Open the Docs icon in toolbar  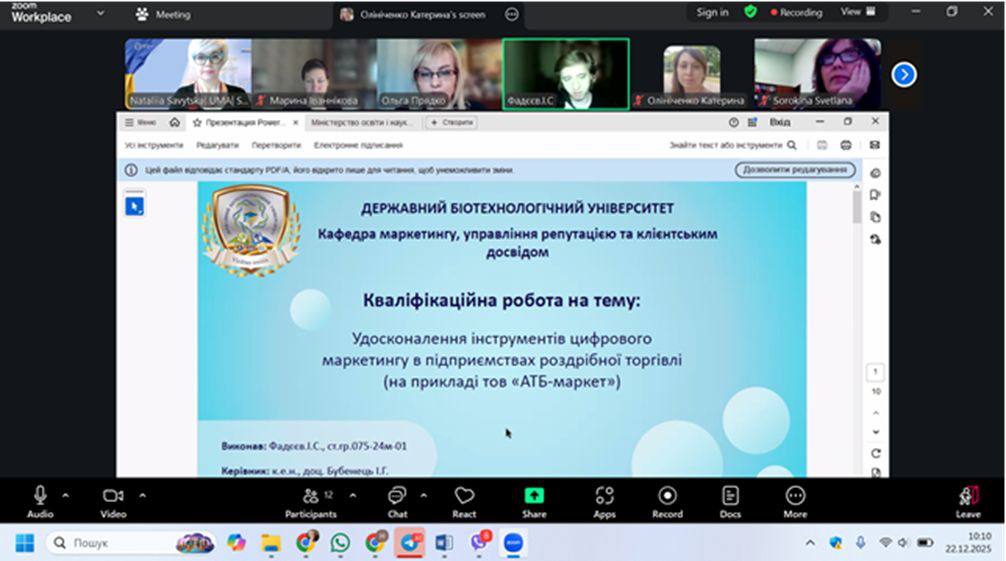coord(730,497)
